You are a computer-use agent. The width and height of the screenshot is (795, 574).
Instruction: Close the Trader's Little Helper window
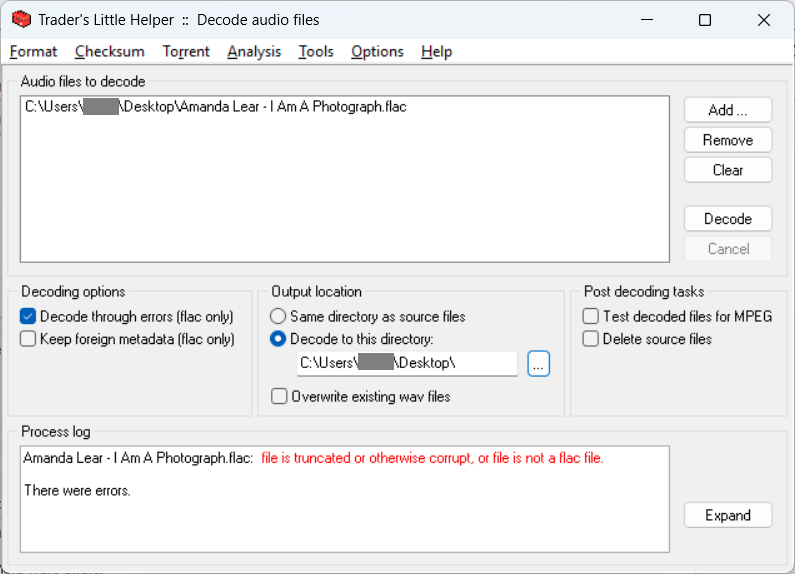tap(764, 20)
